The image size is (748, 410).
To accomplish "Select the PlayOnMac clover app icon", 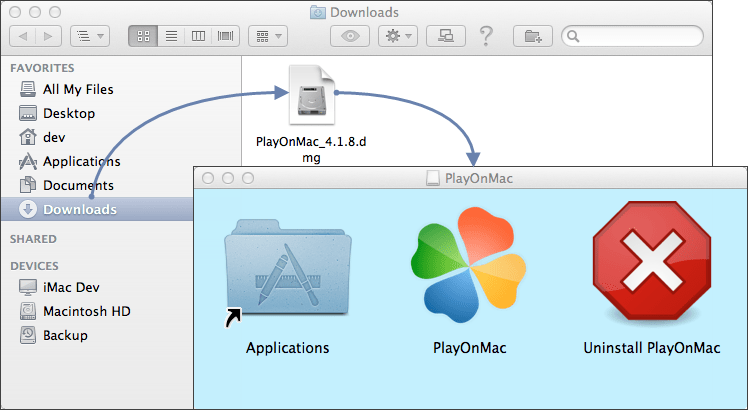I will (469, 264).
